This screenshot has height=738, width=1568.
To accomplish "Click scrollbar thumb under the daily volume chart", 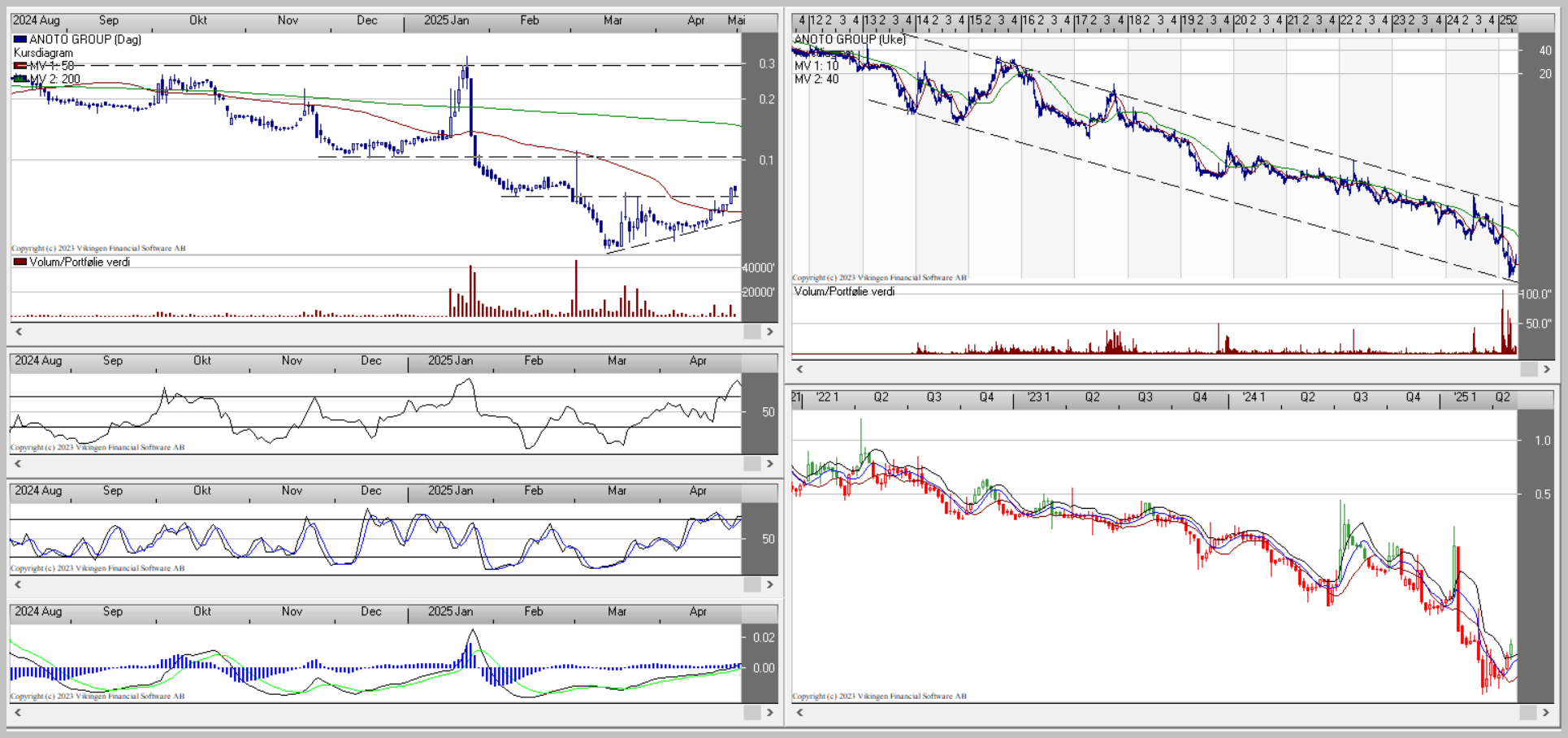I will [752, 332].
